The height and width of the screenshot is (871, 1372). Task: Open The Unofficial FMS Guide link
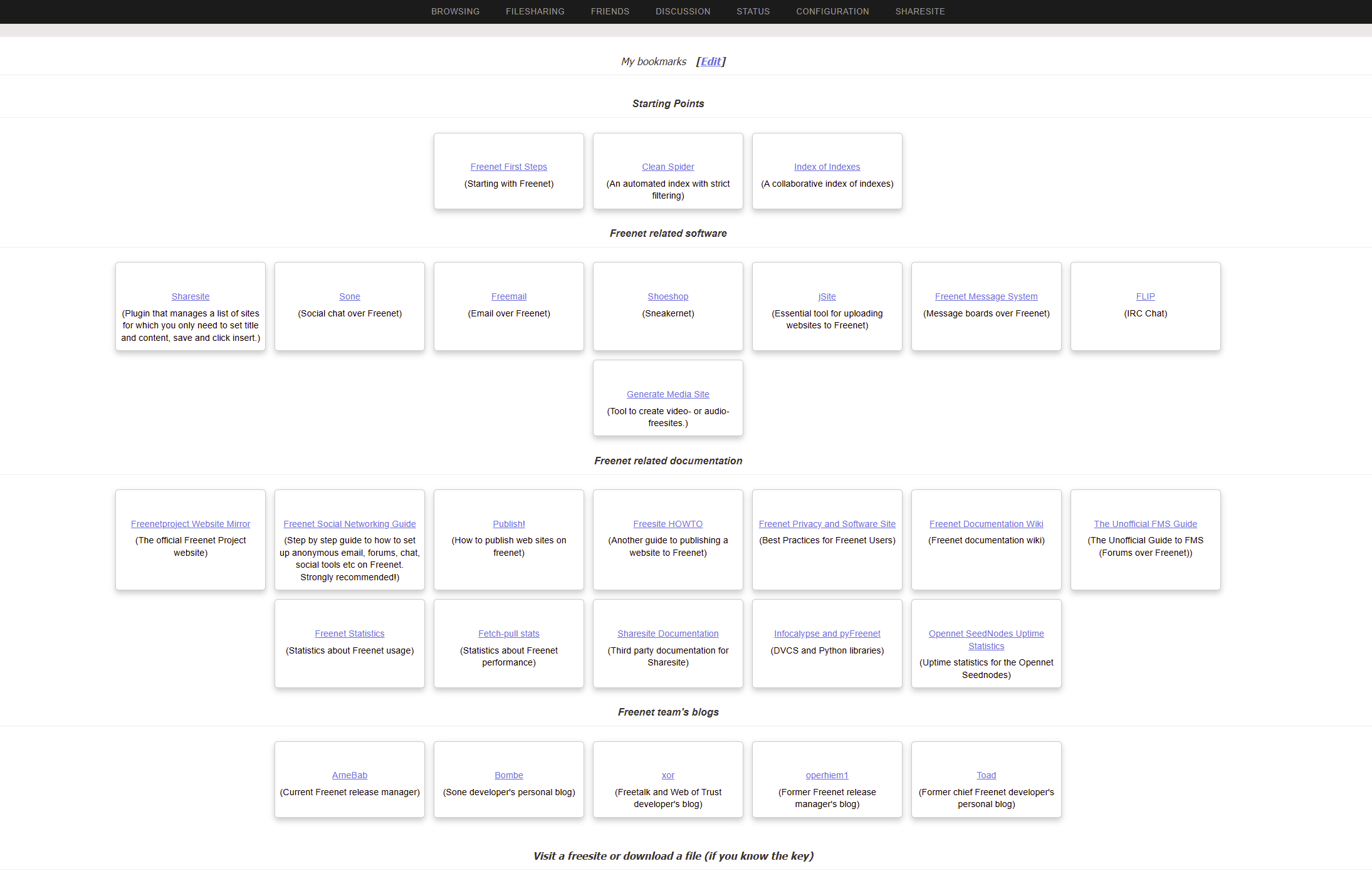1145,524
